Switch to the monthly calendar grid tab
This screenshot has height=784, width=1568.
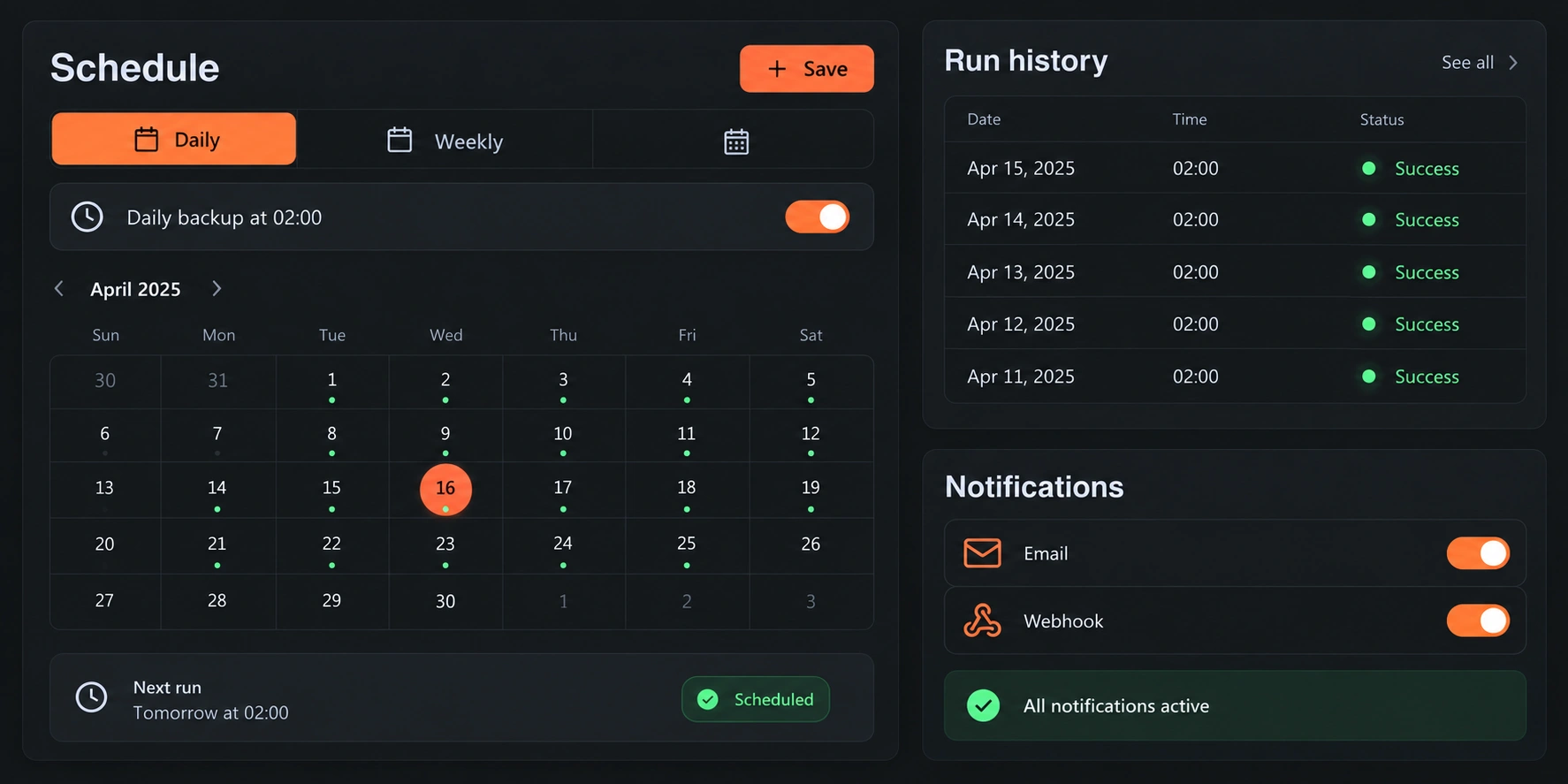pos(735,141)
